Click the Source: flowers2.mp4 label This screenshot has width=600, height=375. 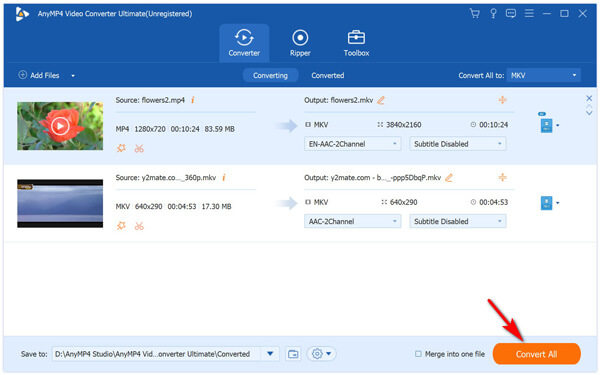click(150, 100)
